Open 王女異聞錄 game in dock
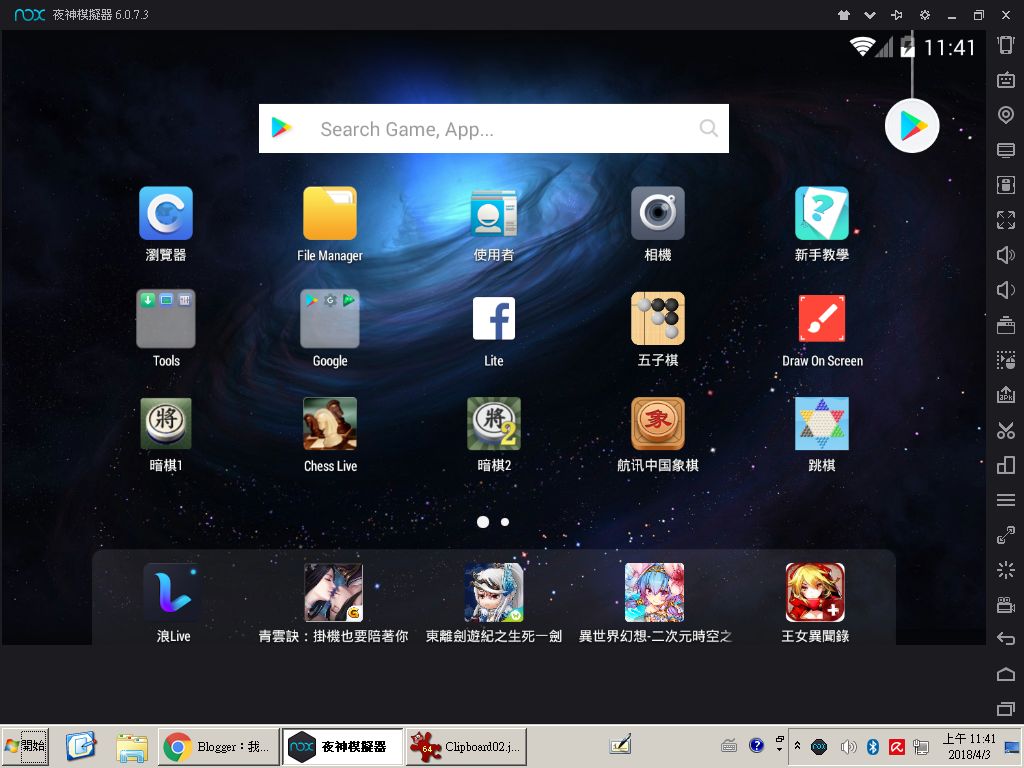Screen dimensions: 1024x768 click(x=815, y=592)
